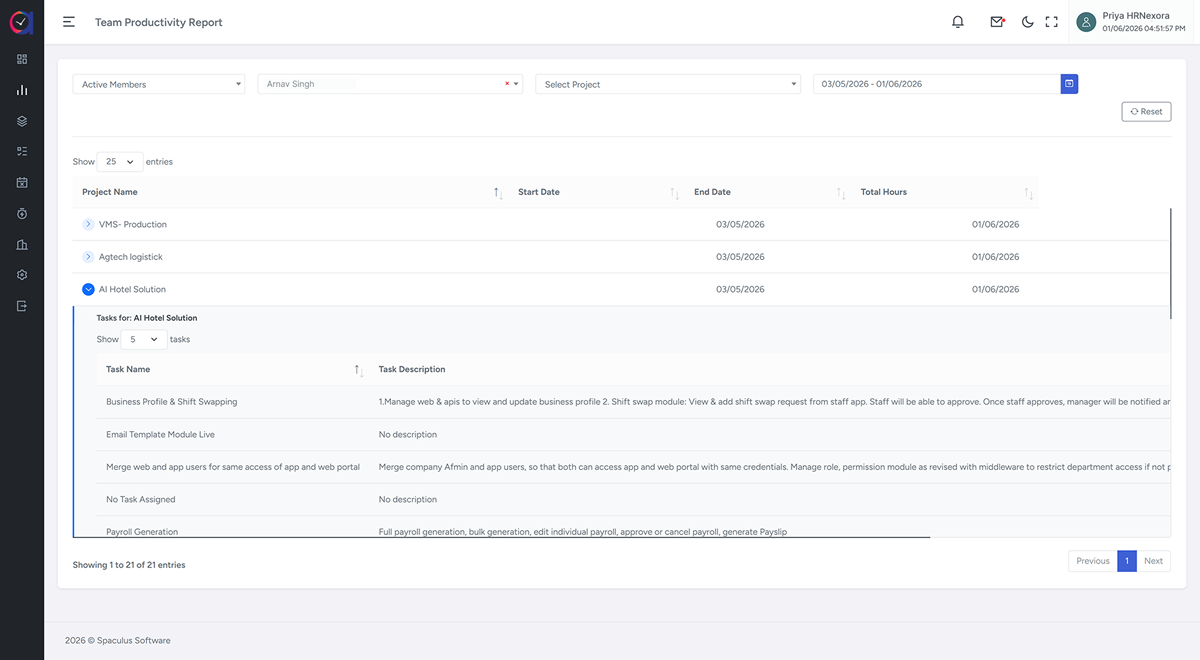
Task: Sort by End Date column header
Action: pyautogui.click(x=768, y=192)
